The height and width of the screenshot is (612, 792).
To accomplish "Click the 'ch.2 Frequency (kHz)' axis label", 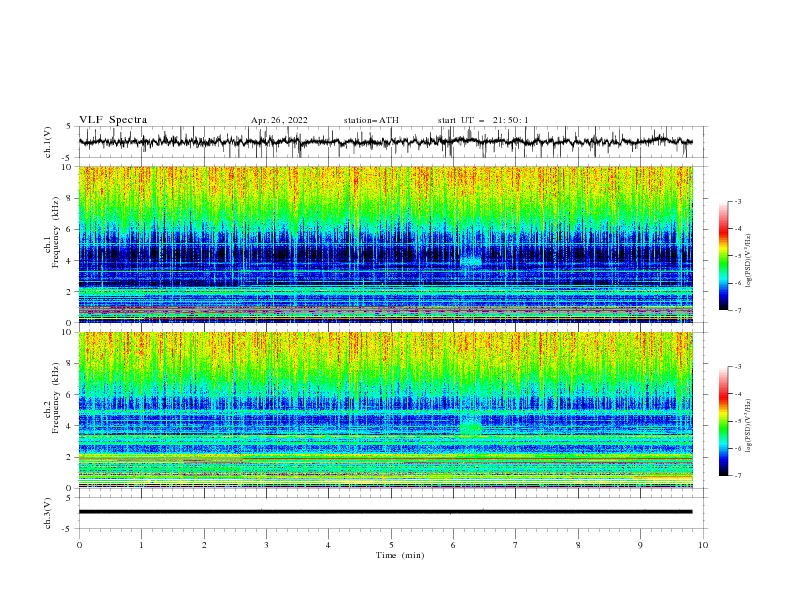I will click(x=52, y=398).
